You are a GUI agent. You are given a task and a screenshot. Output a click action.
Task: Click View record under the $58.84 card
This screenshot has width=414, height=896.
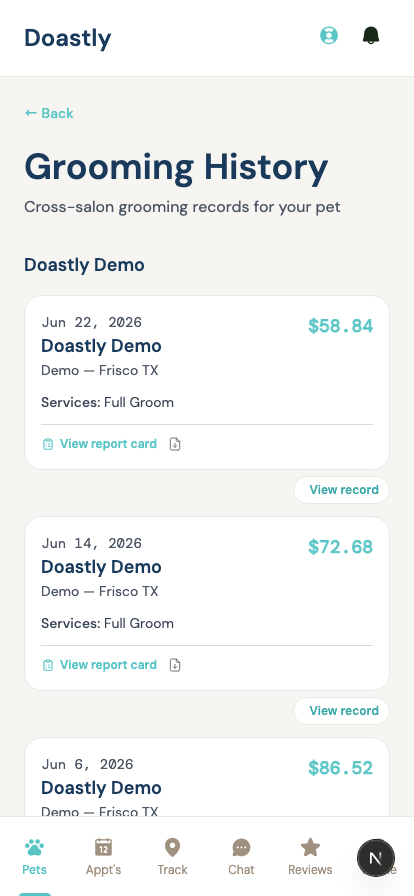click(342, 490)
